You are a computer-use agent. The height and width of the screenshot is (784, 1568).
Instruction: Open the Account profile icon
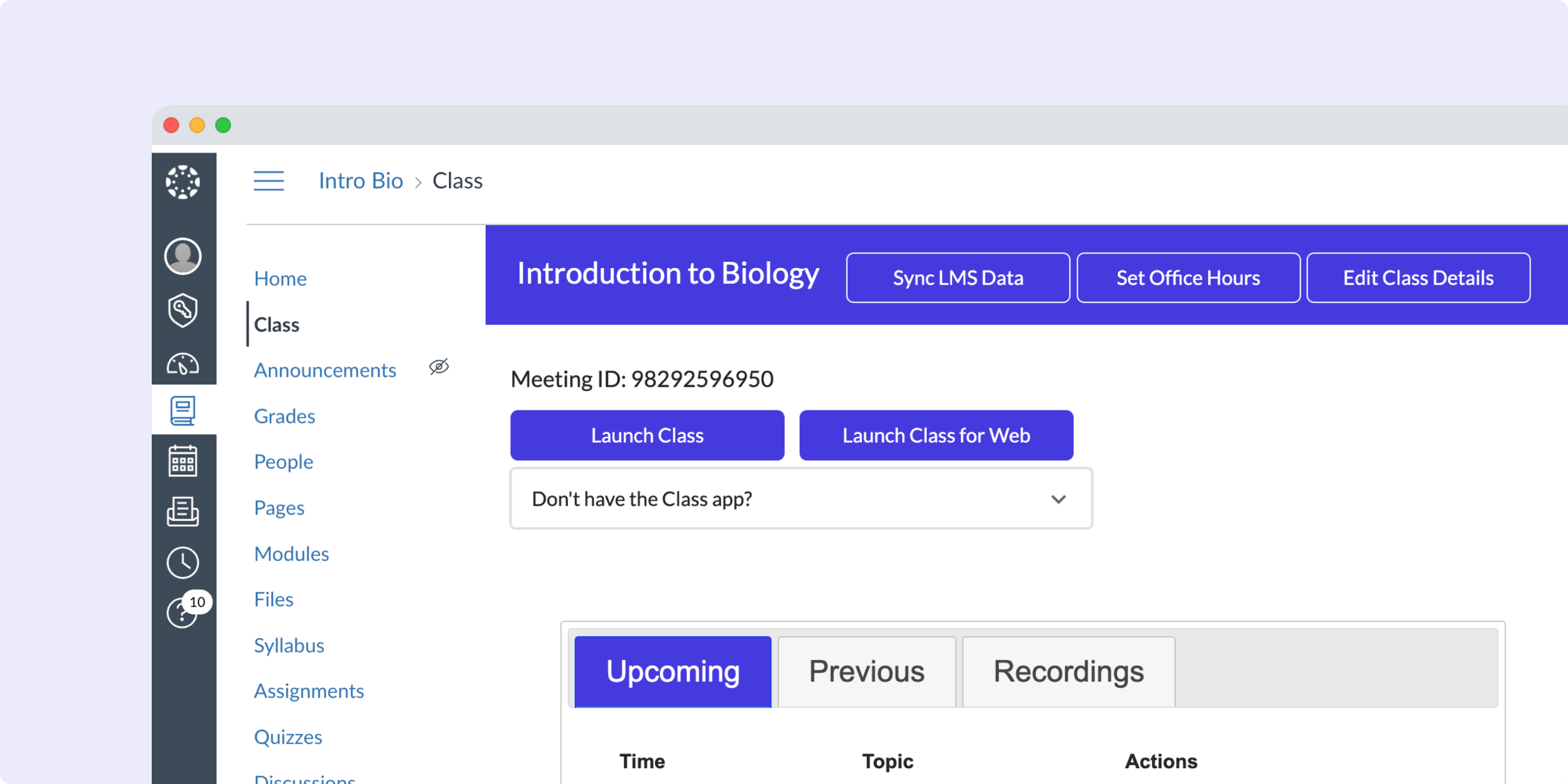183,256
